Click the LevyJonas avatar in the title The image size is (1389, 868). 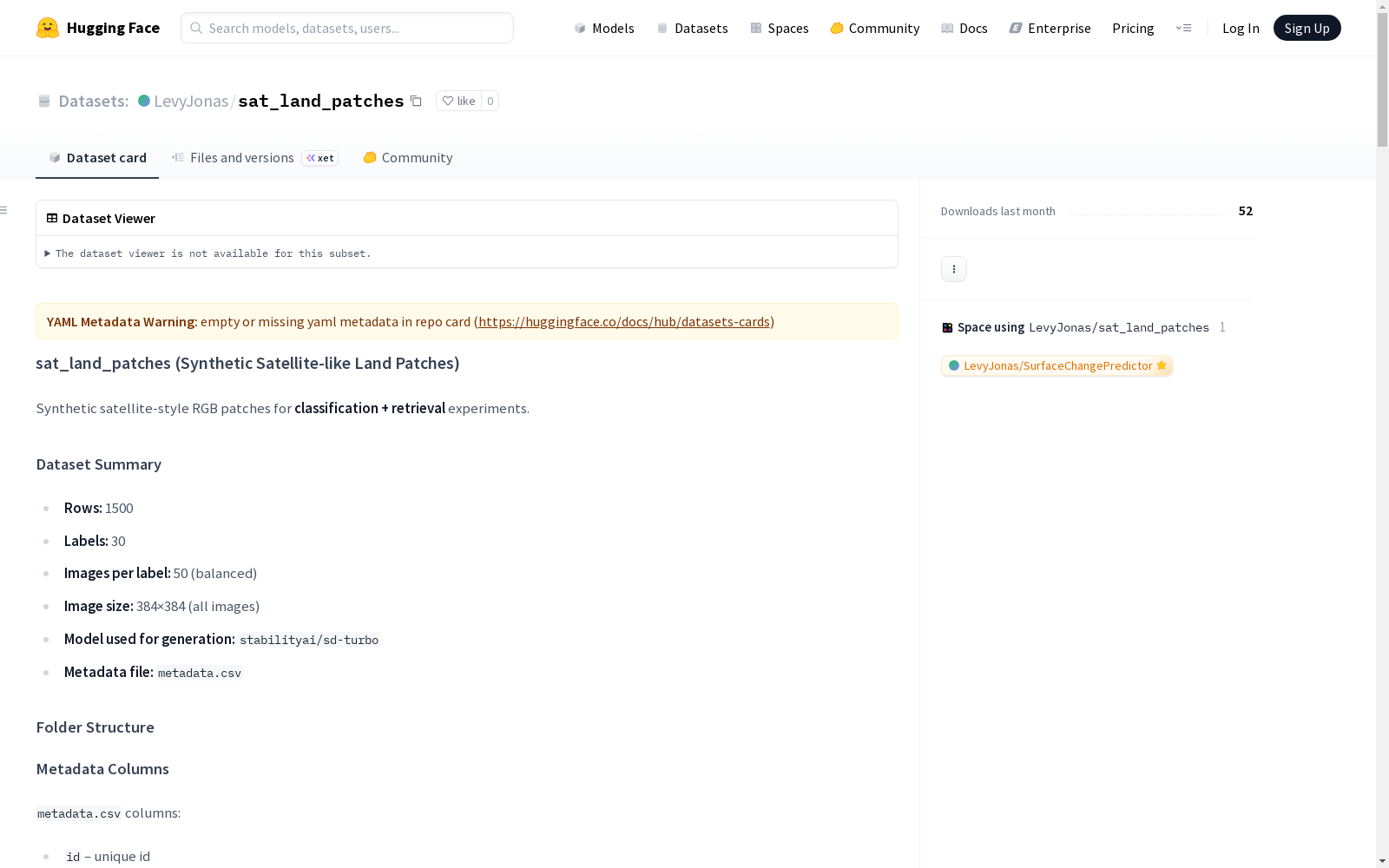pos(144,101)
